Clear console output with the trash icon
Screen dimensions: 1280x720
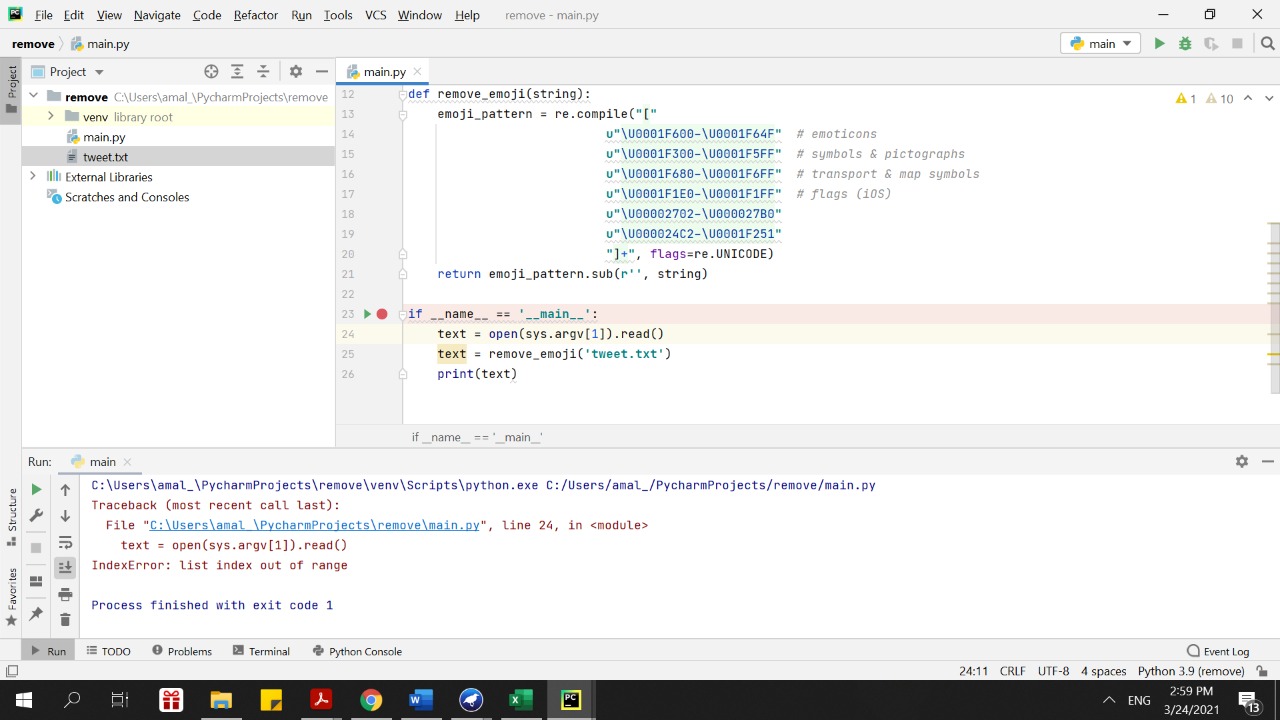[x=65, y=619]
